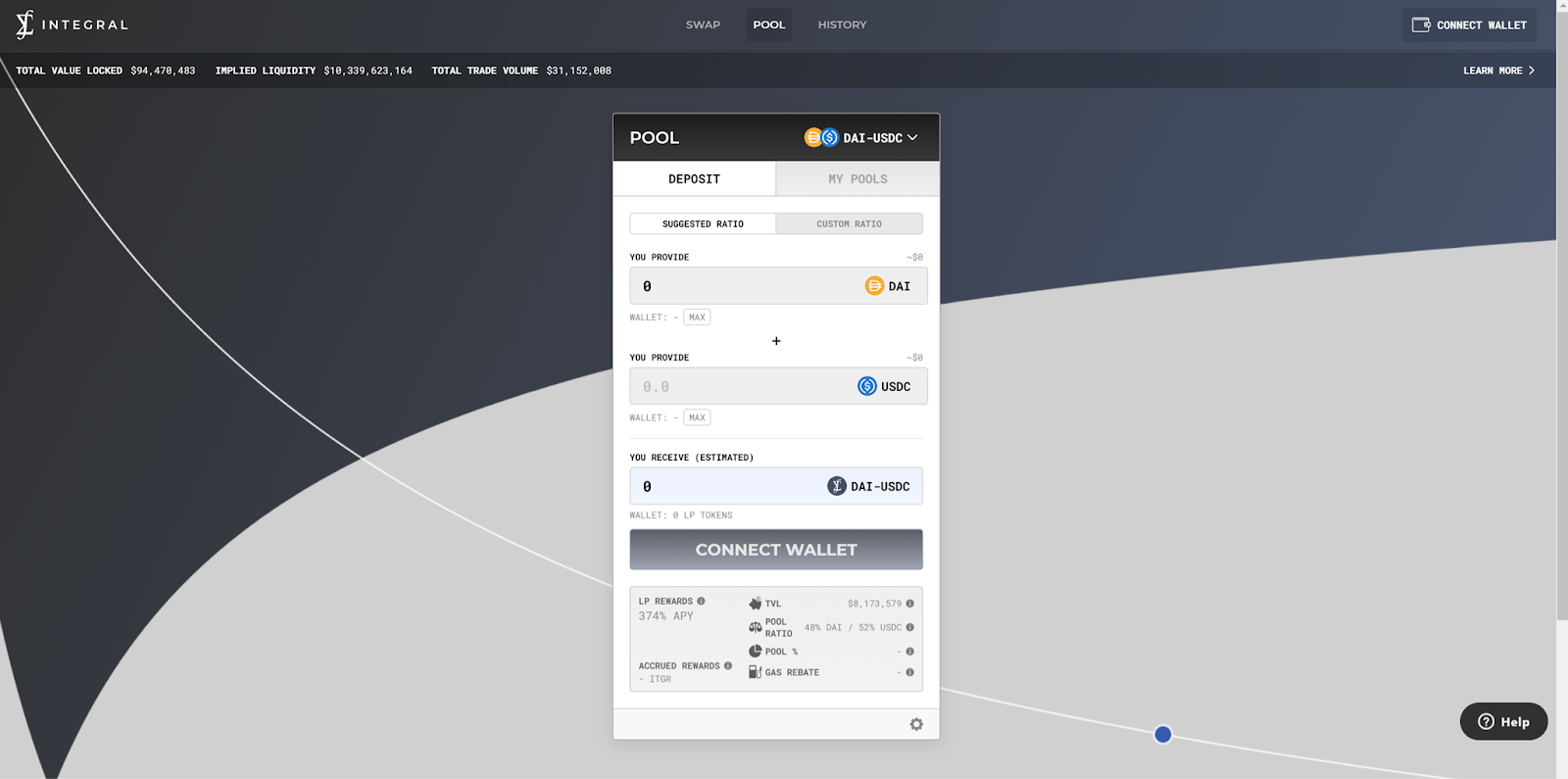Click the POOL panel title
This screenshot has width=1568, height=779.
tap(655, 137)
